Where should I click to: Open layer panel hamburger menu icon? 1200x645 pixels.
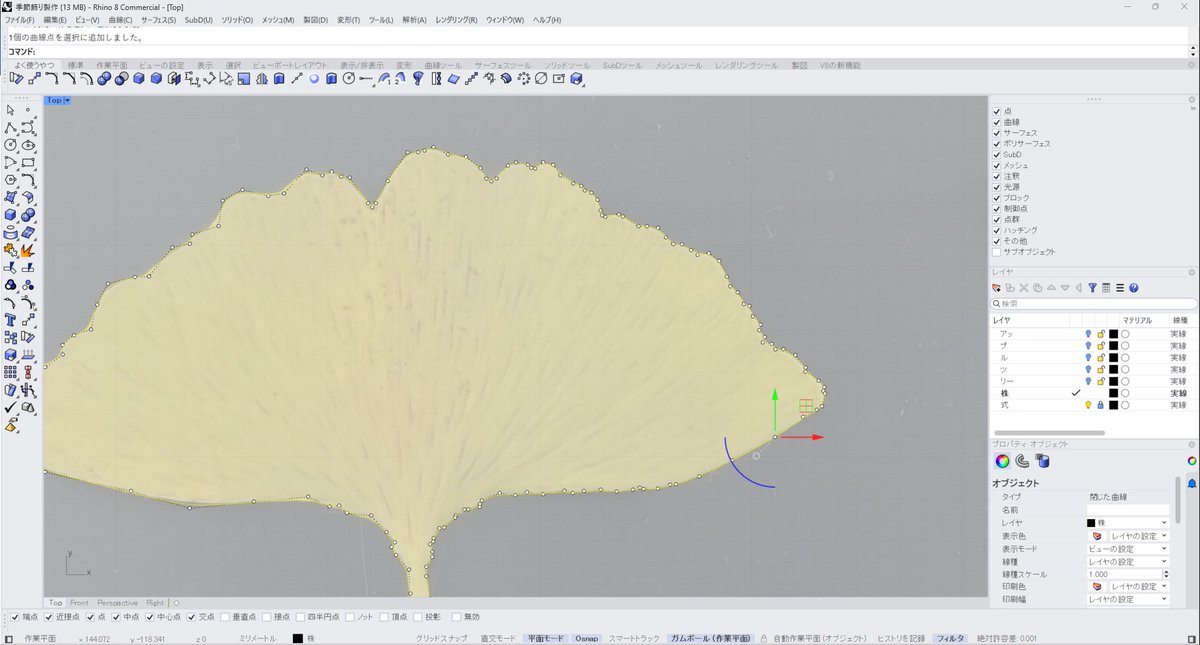tap(1120, 288)
